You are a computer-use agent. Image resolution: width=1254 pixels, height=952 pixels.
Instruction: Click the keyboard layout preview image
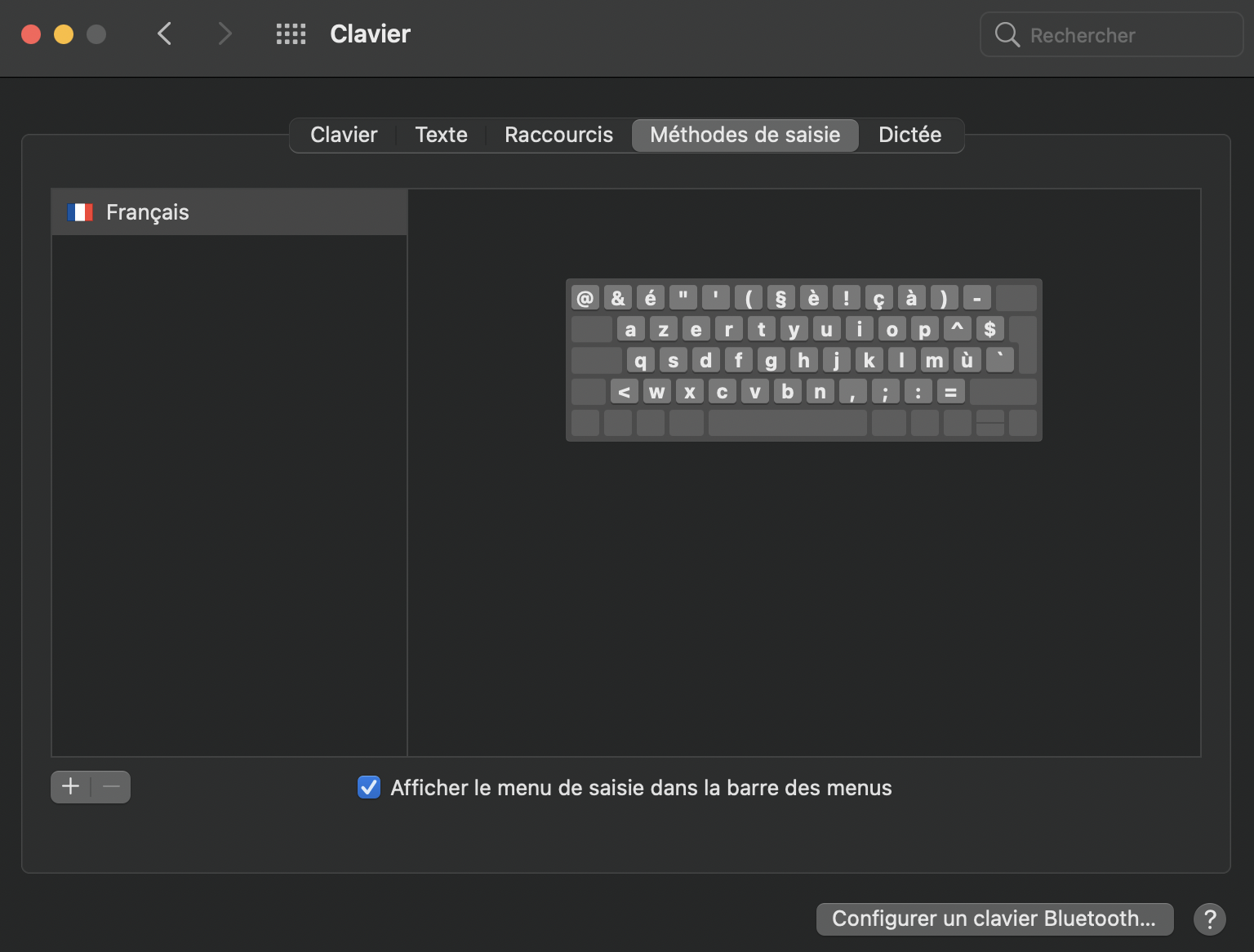point(803,360)
